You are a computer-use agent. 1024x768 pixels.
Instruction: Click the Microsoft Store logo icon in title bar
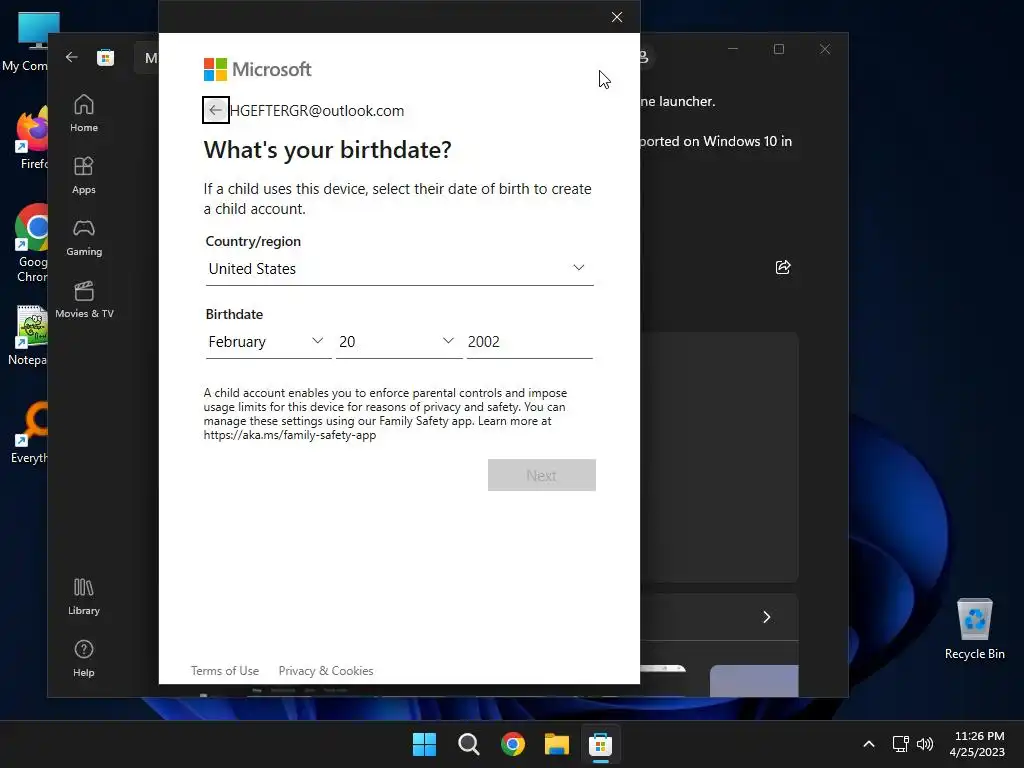pos(105,57)
